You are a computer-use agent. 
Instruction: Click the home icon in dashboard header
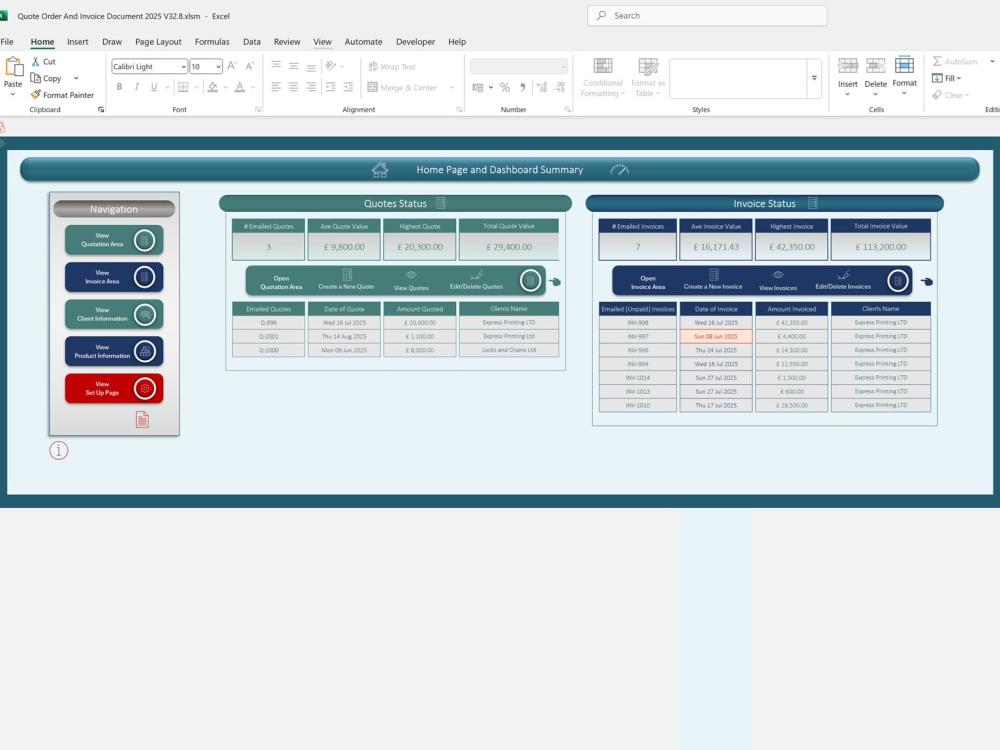tap(380, 170)
